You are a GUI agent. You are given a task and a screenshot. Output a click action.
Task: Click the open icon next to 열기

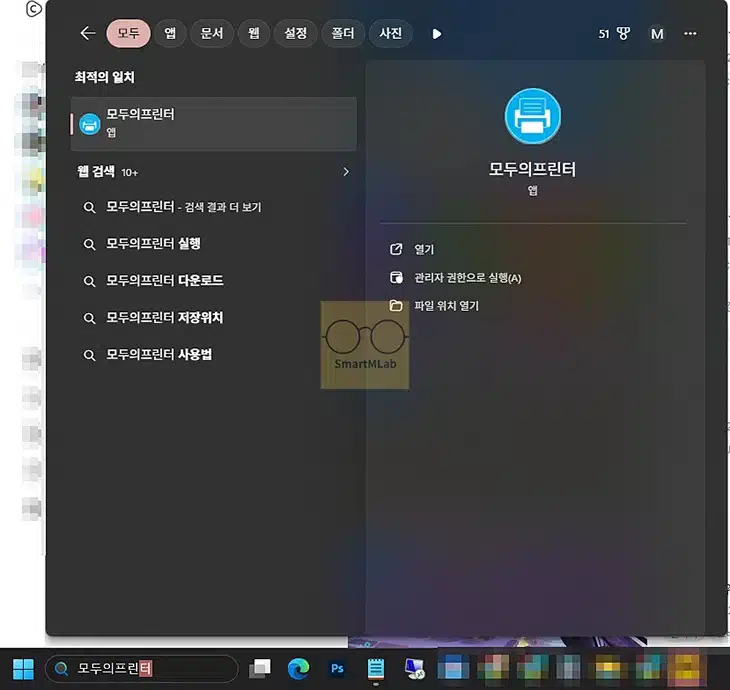396,249
